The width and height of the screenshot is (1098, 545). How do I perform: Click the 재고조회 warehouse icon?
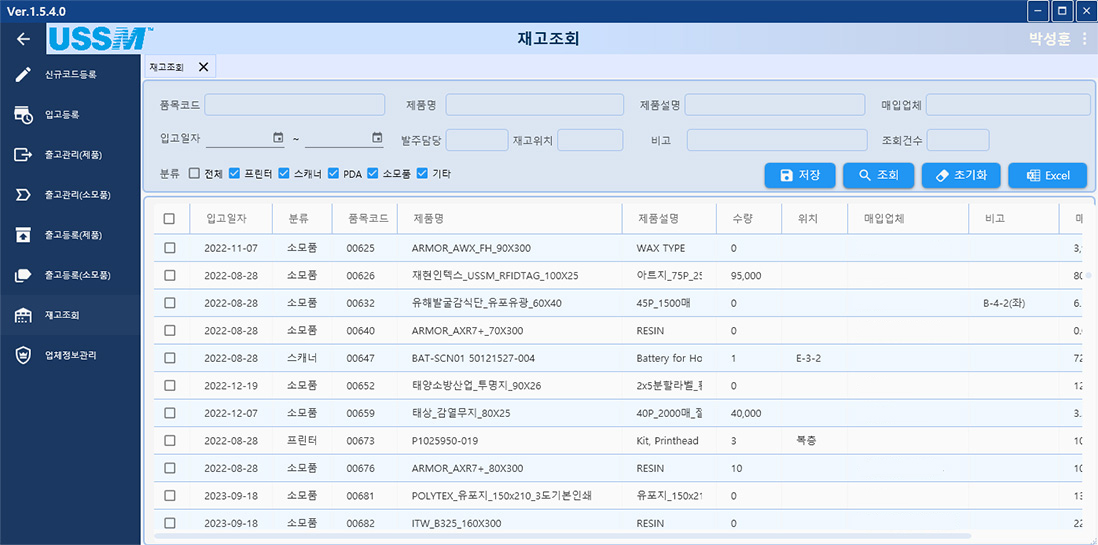(23, 315)
